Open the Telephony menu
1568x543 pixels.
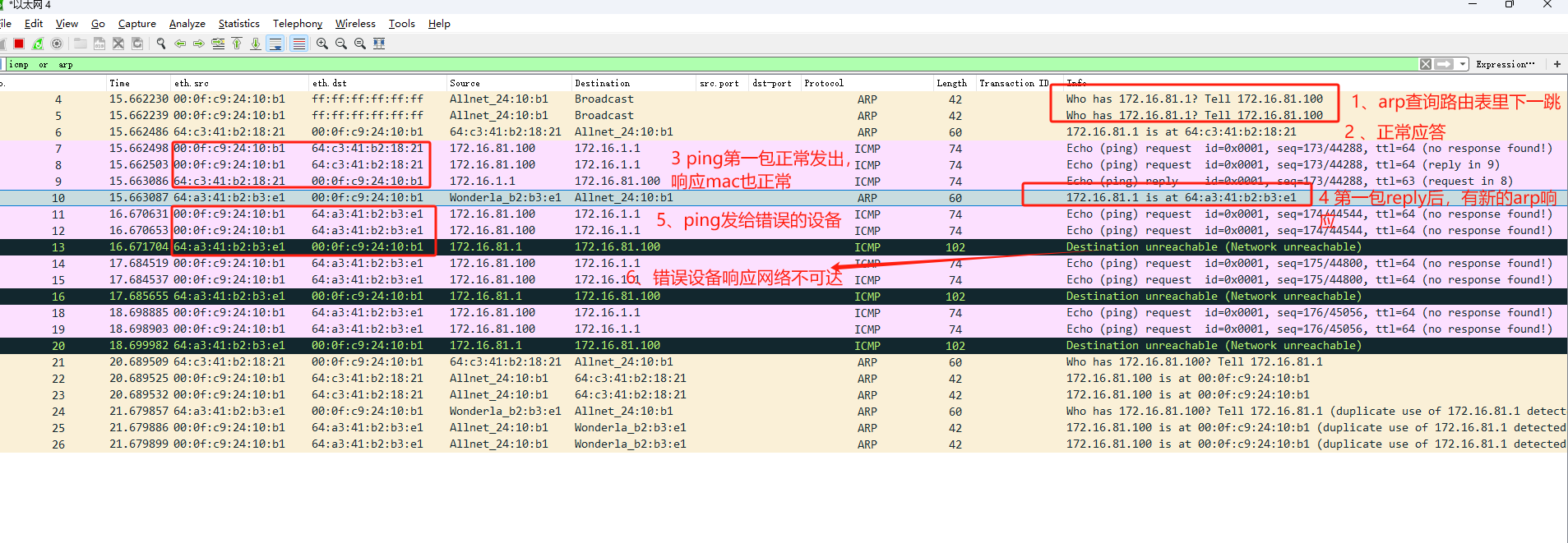point(298,24)
